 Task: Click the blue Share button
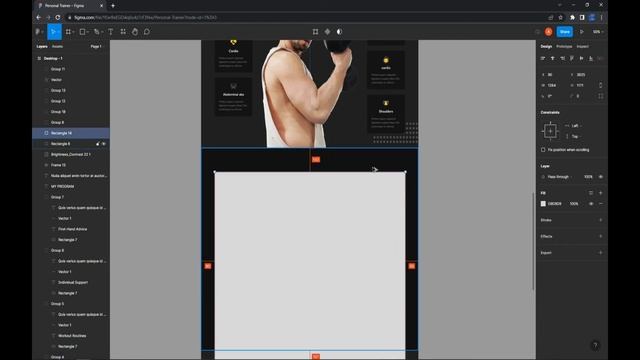pyautogui.click(x=565, y=31)
